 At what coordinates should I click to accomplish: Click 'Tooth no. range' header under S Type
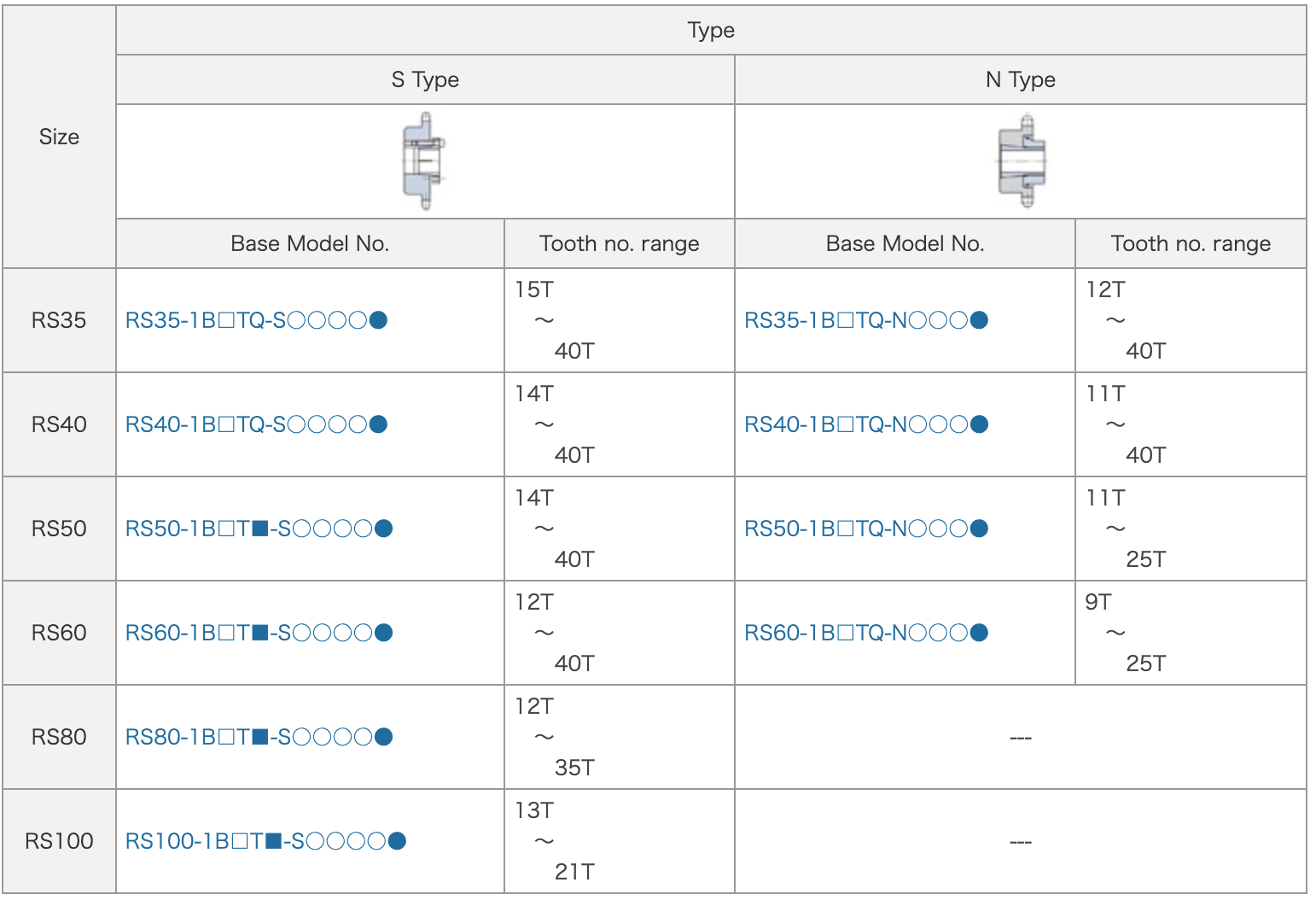point(620,243)
